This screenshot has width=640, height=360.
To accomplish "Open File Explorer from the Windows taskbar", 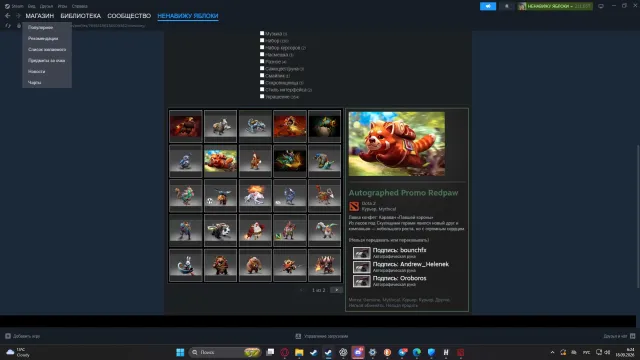I will click(x=299, y=352).
